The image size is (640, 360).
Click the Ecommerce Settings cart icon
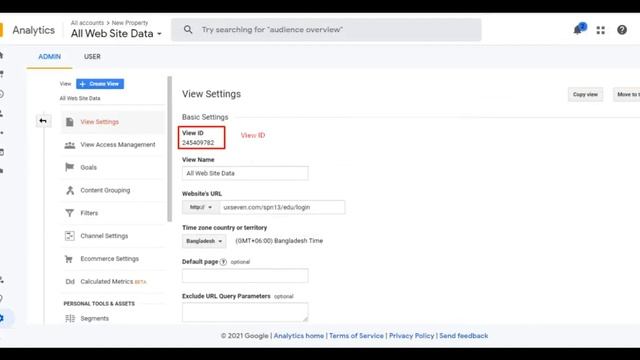point(69,259)
